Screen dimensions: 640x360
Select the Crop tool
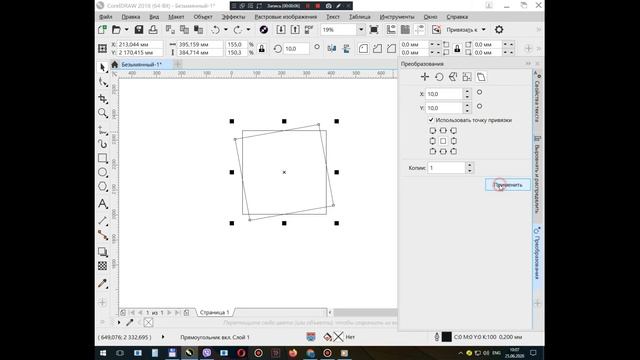pos(102,98)
